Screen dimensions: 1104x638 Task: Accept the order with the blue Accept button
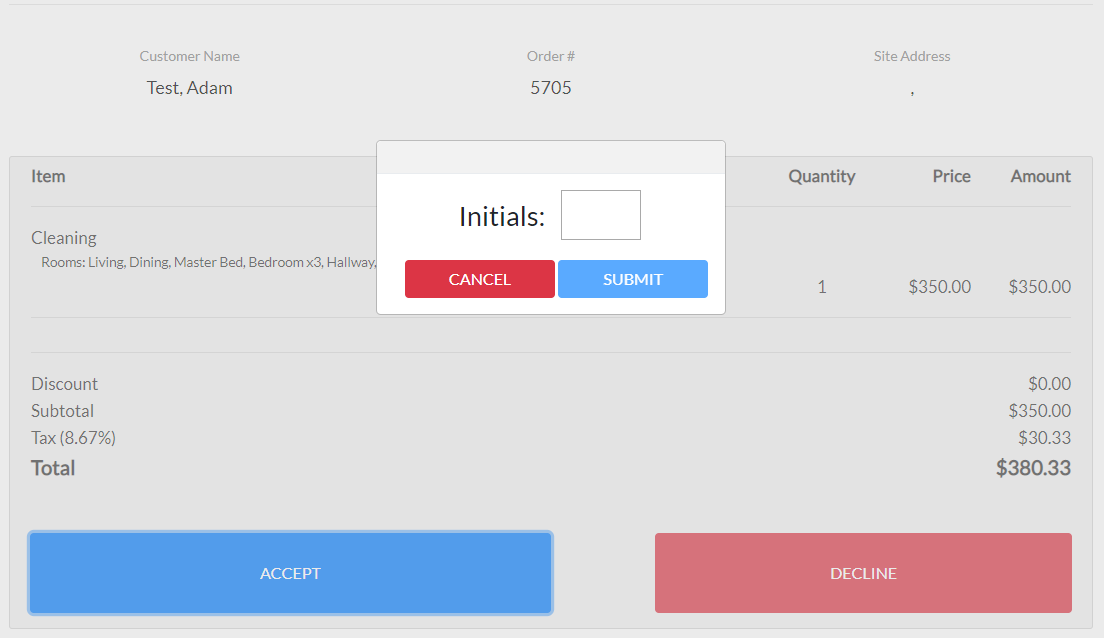[290, 573]
